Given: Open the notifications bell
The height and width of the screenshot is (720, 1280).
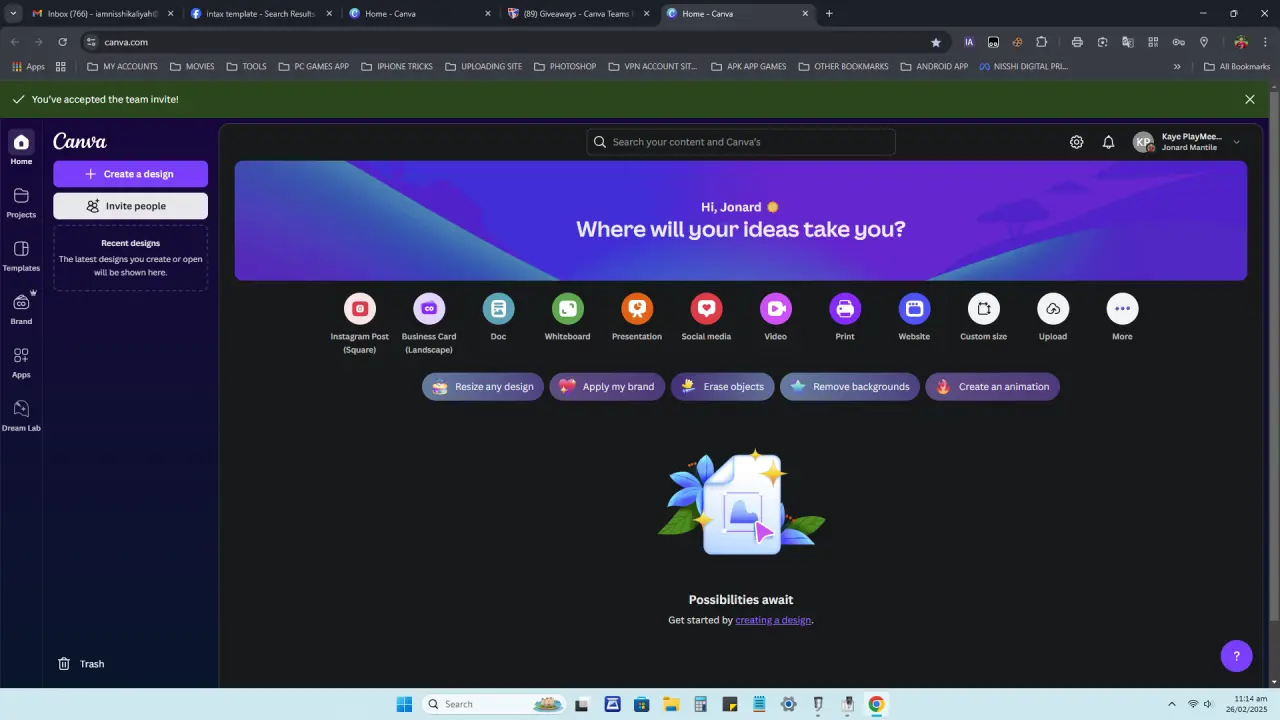Looking at the screenshot, I should click(1108, 142).
